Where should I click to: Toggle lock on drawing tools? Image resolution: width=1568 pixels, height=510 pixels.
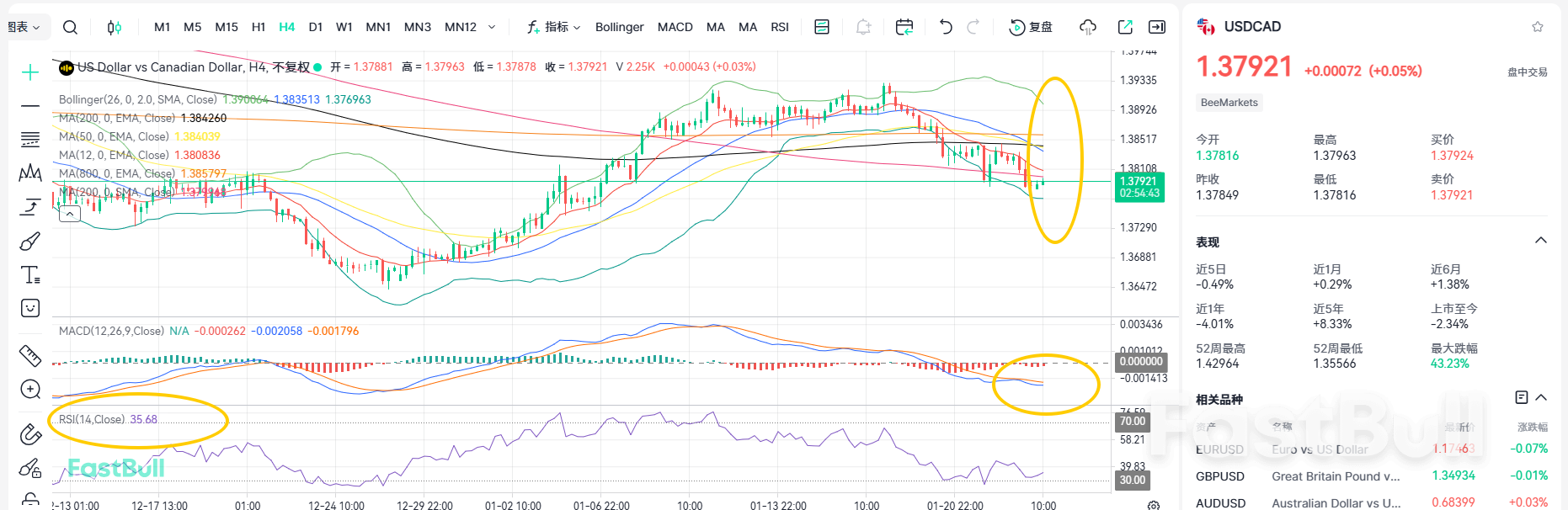[x=30, y=500]
